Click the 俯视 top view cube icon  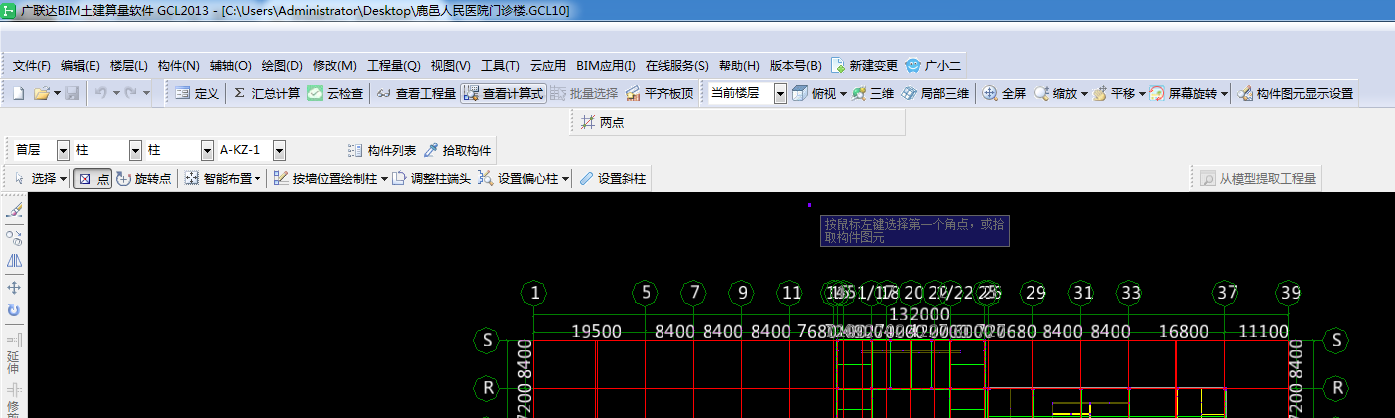799,93
